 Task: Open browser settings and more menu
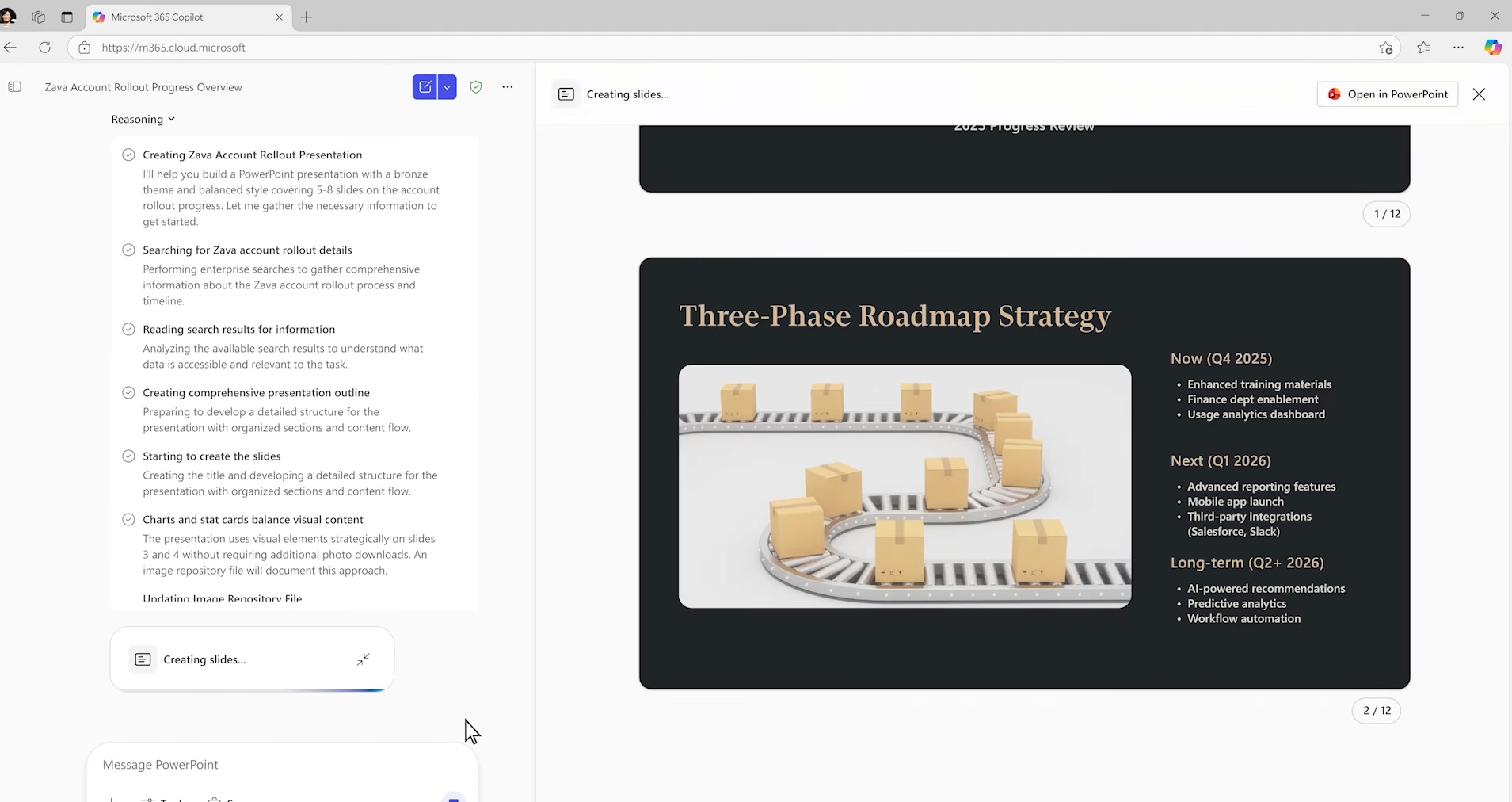[1458, 48]
